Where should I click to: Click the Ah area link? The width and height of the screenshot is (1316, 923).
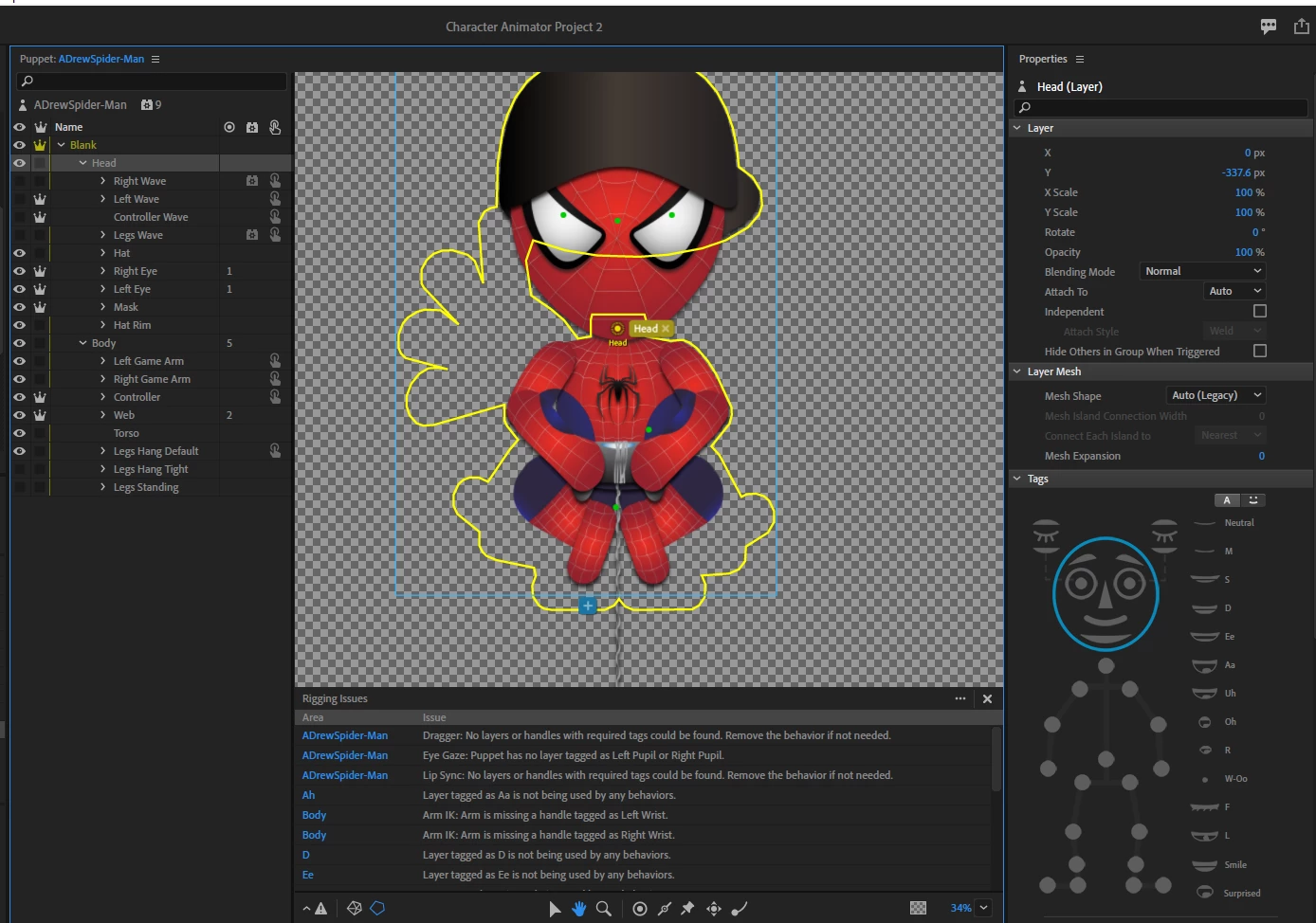[308, 795]
